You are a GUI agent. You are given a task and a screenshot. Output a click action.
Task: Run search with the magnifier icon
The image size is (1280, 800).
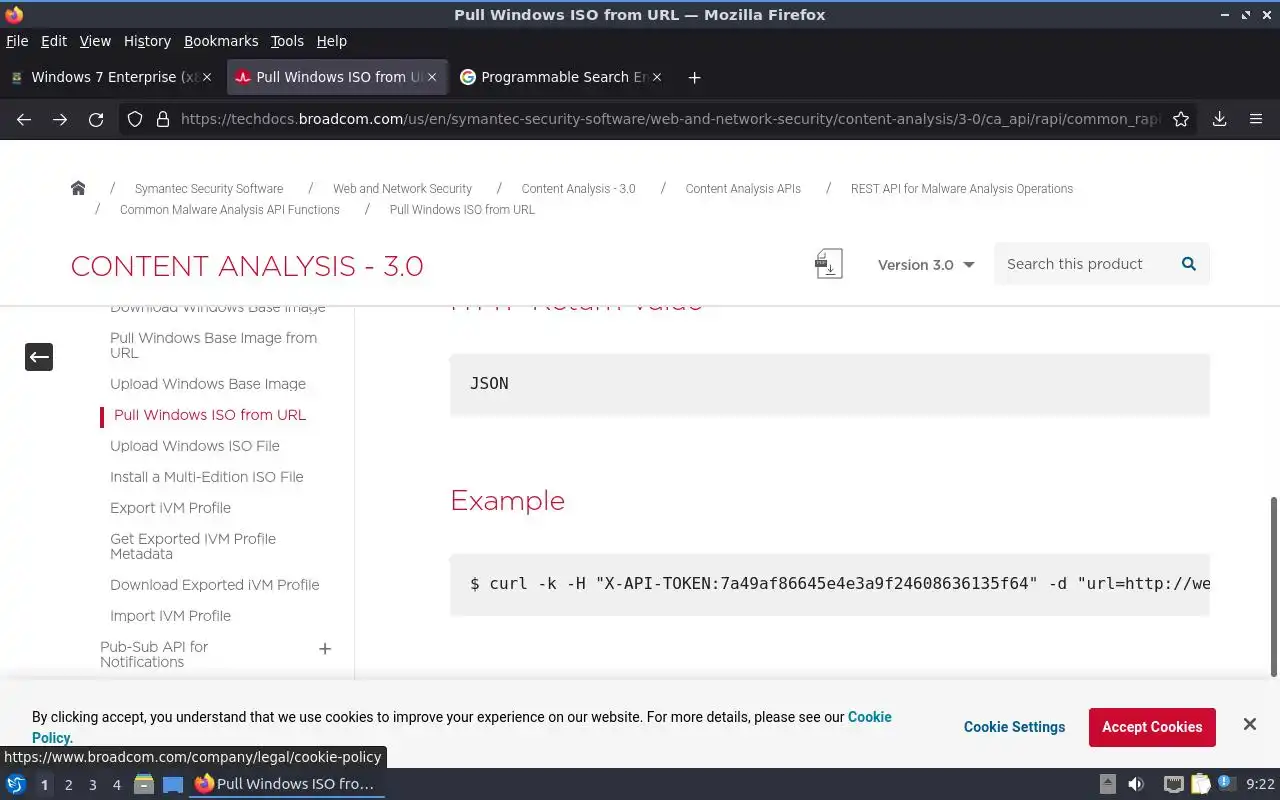coord(1189,264)
